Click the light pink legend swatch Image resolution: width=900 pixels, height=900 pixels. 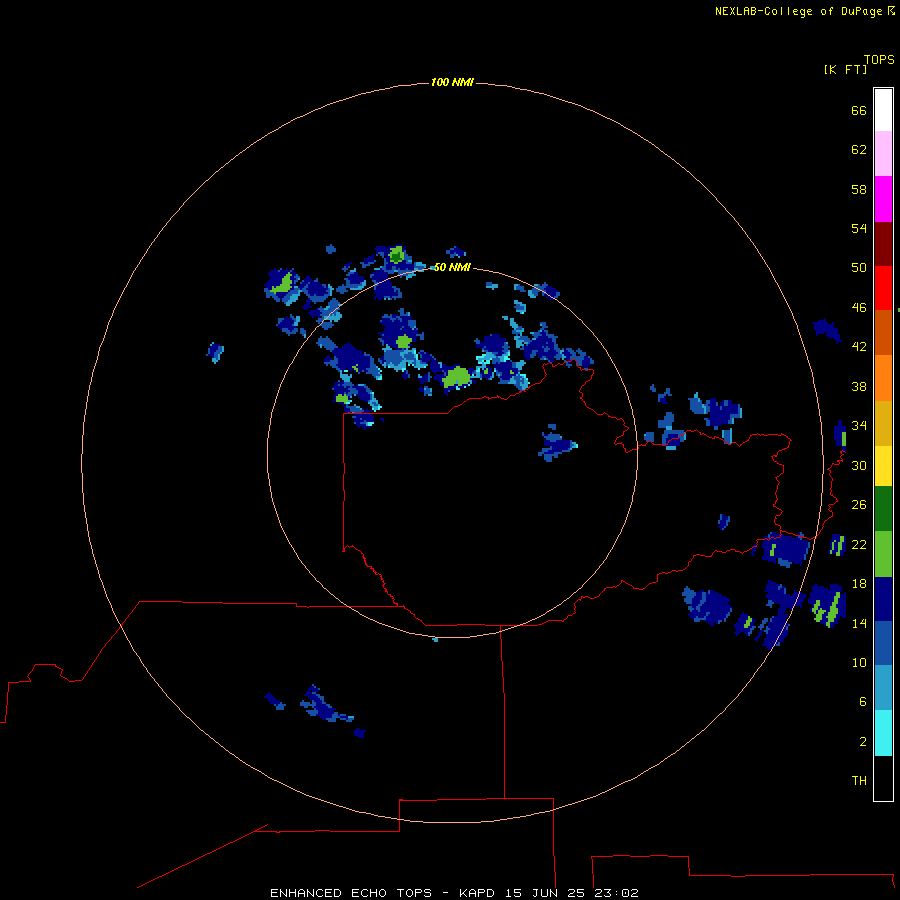[x=883, y=154]
